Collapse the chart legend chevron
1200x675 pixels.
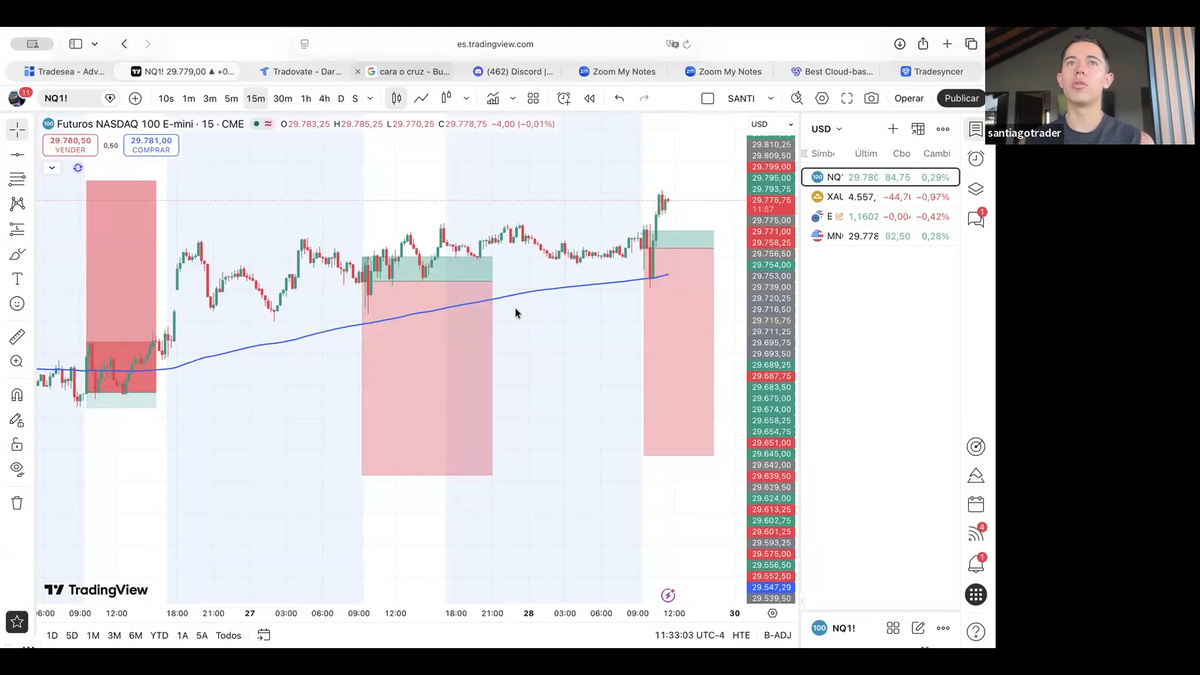point(51,167)
